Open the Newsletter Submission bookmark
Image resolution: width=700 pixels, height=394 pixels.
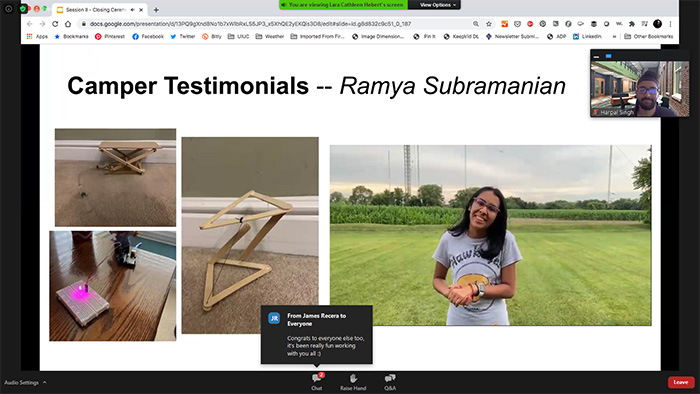pyautogui.click(x=512, y=37)
